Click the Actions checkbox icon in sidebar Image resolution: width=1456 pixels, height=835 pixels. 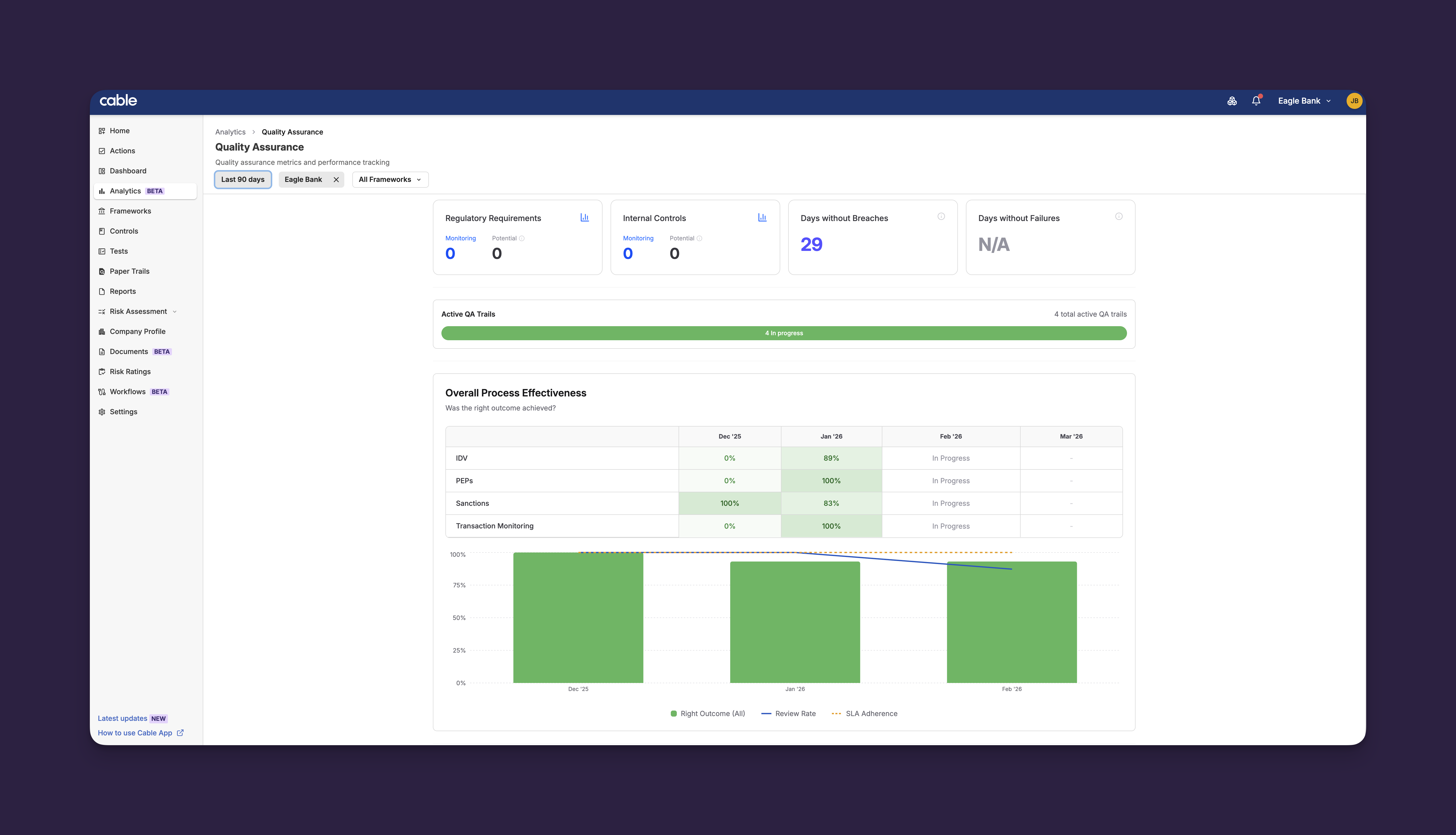101,151
